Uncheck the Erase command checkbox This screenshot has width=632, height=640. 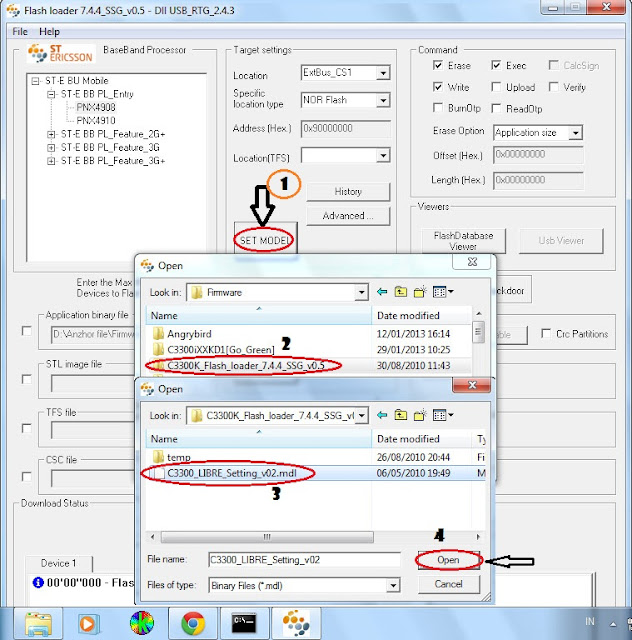pos(438,65)
